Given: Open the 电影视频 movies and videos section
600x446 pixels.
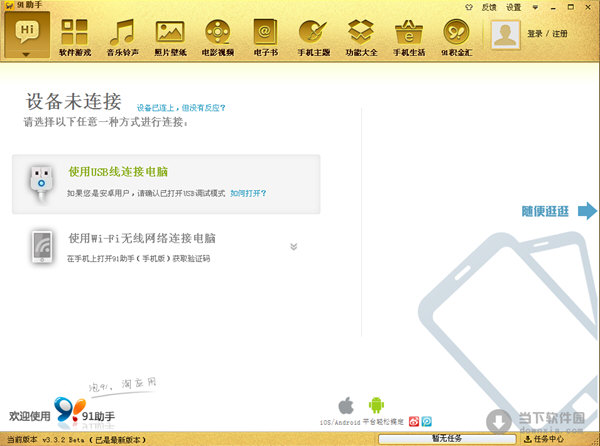Looking at the screenshot, I should (x=217, y=37).
